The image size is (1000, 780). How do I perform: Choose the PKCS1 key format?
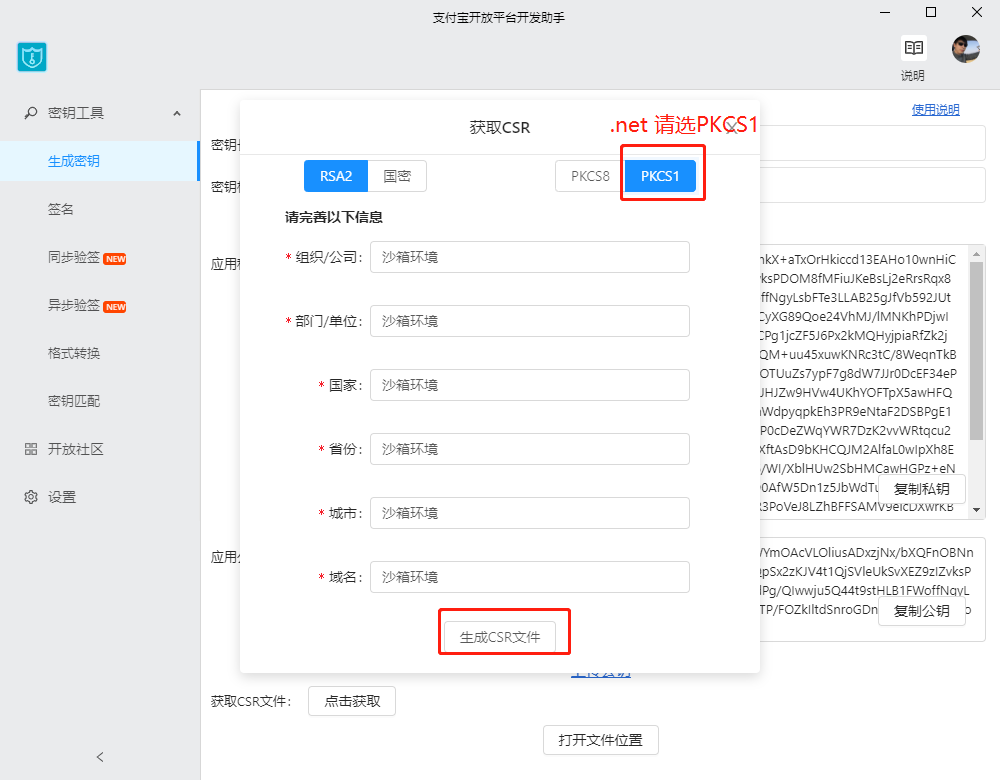click(x=660, y=176)
